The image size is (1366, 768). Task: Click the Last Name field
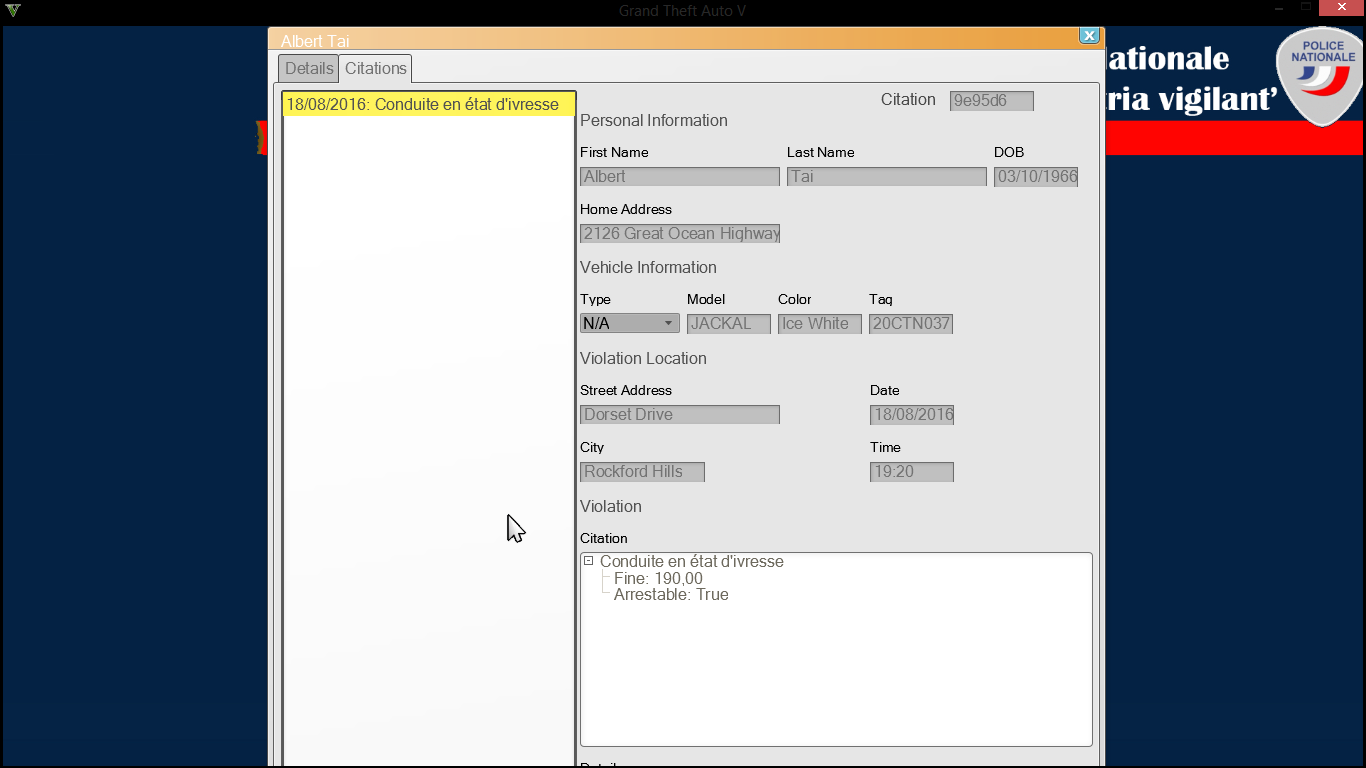coord(886,177)
